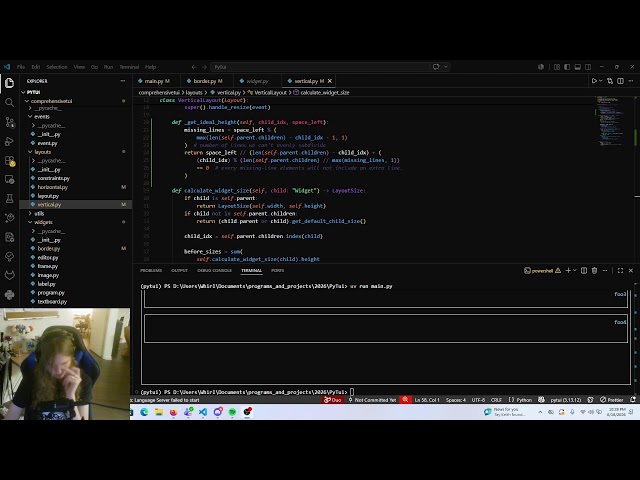Click Spaces: 4 indentation setting

tap(456, 400)
